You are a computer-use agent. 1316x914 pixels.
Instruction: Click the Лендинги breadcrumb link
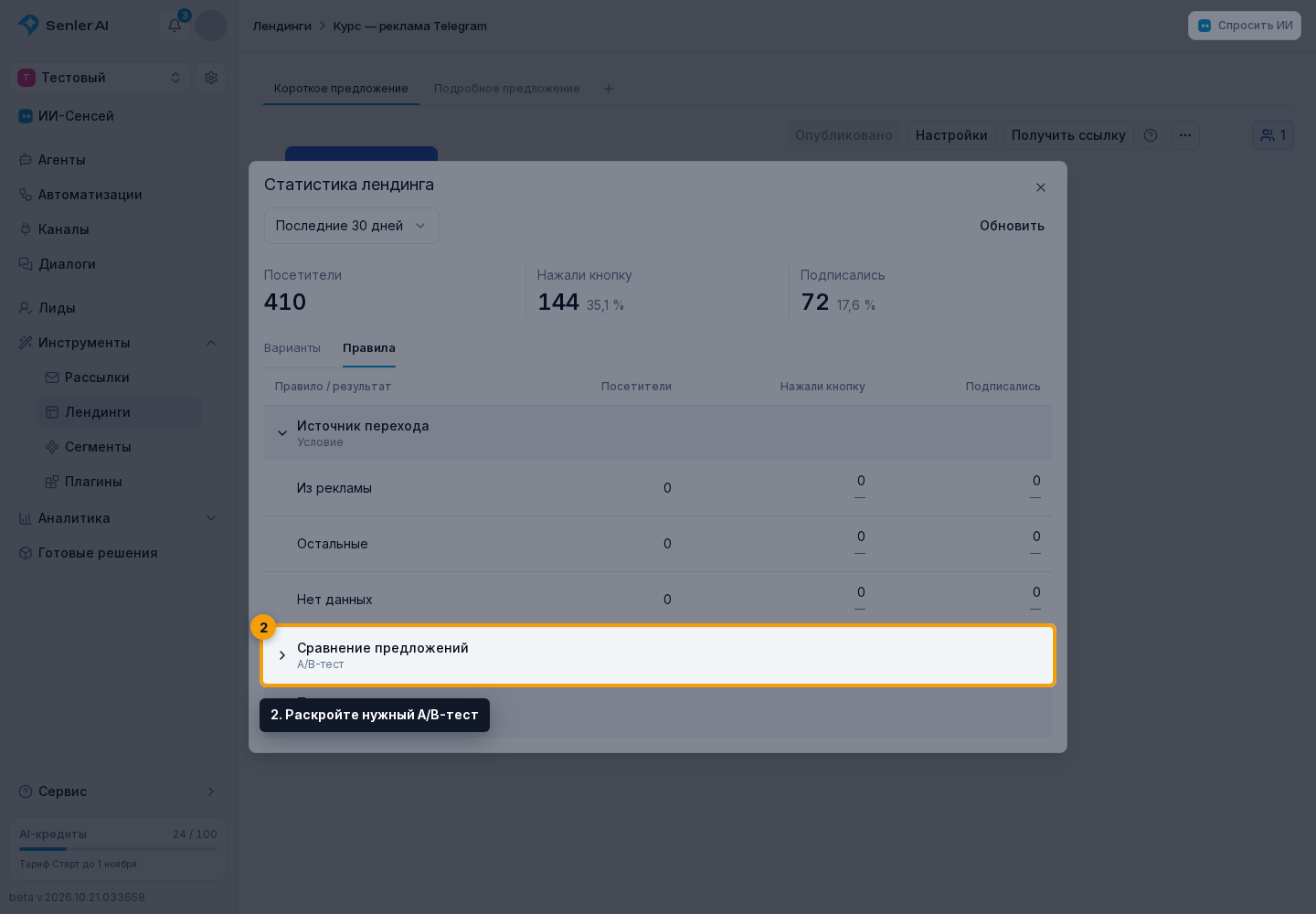282,26
